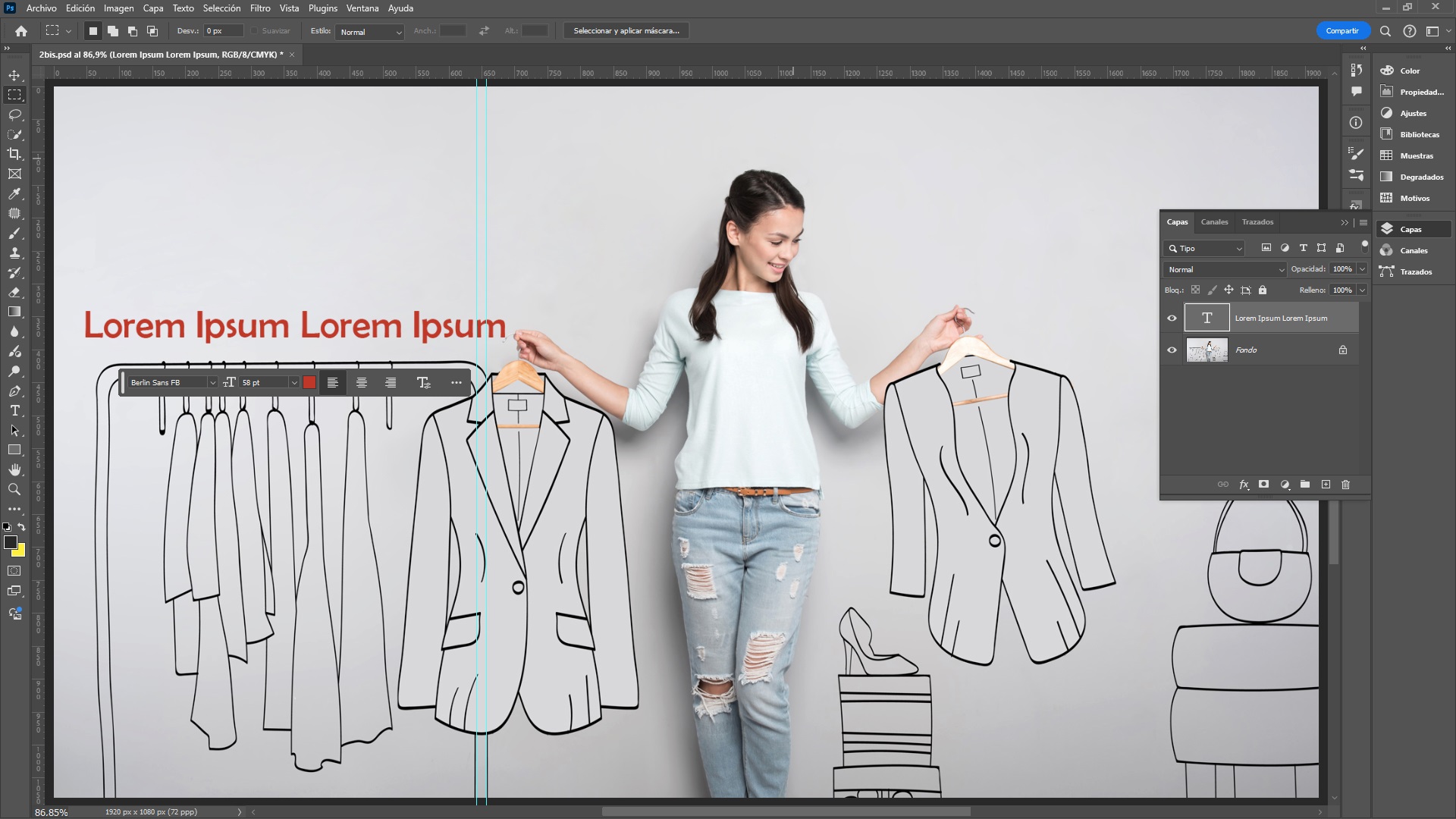Click the Lorem Ipsum layer thumbnail
The width and height of the screenshot is (1456, 819).
(x=1207, y=317)
